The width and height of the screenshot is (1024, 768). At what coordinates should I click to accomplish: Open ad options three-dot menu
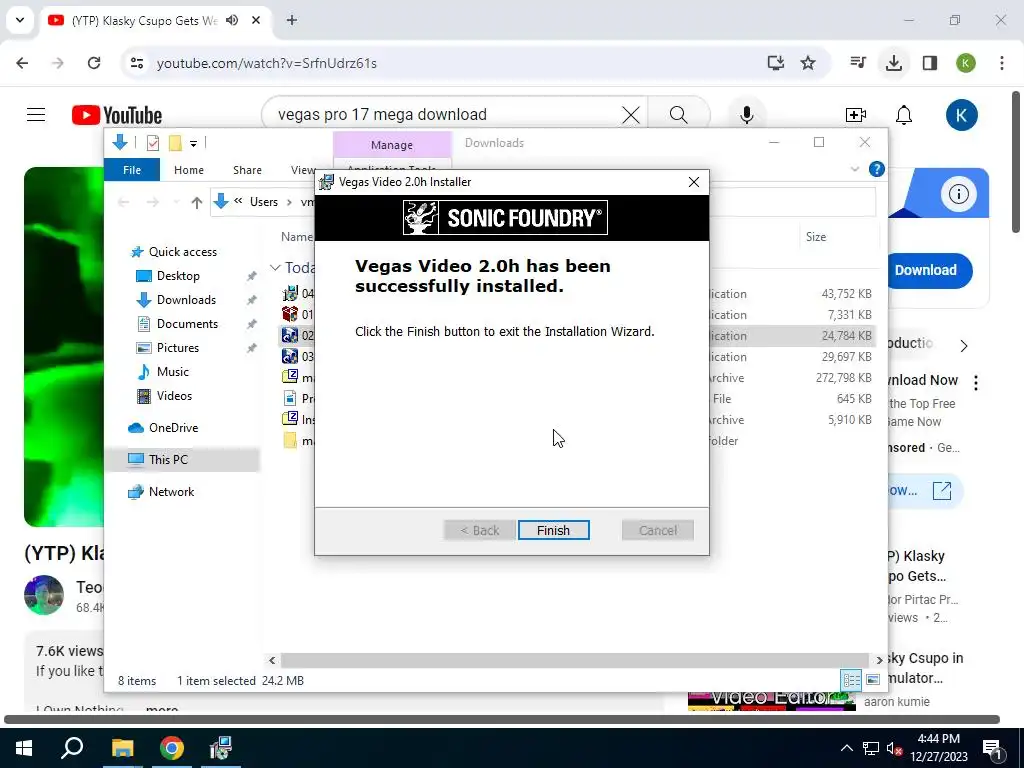pyautogui.click(x=976, y=383)
